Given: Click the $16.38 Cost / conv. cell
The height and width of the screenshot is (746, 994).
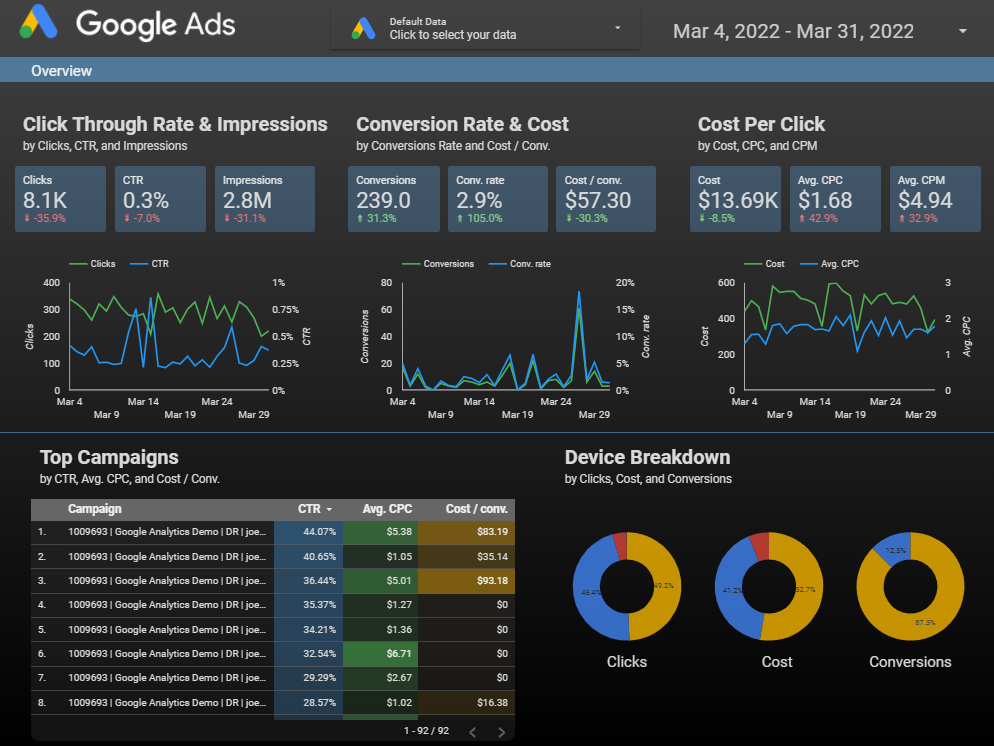Looking at the screenshot, I should coord(467,702).
